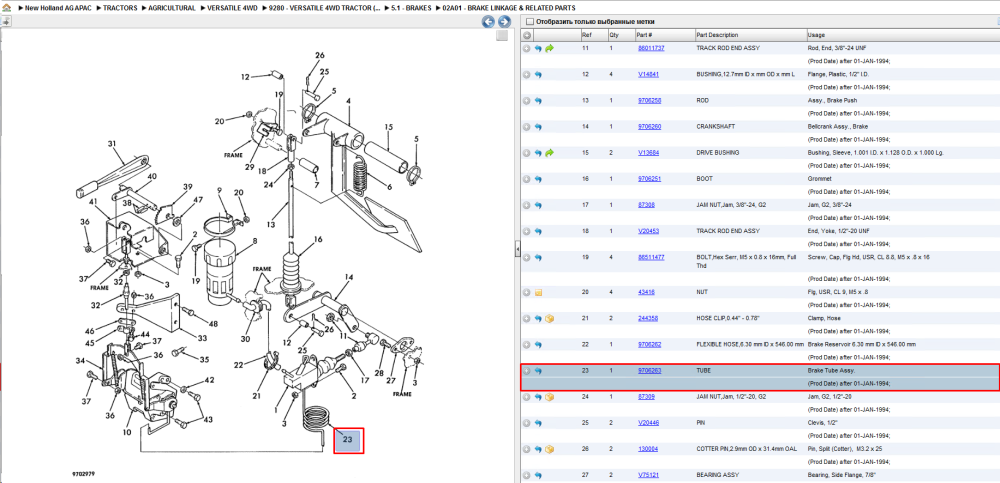
Task: Open VERSATILE 4WD breadcrumb level
Action: pyautogui.click(x=232, y=8)
